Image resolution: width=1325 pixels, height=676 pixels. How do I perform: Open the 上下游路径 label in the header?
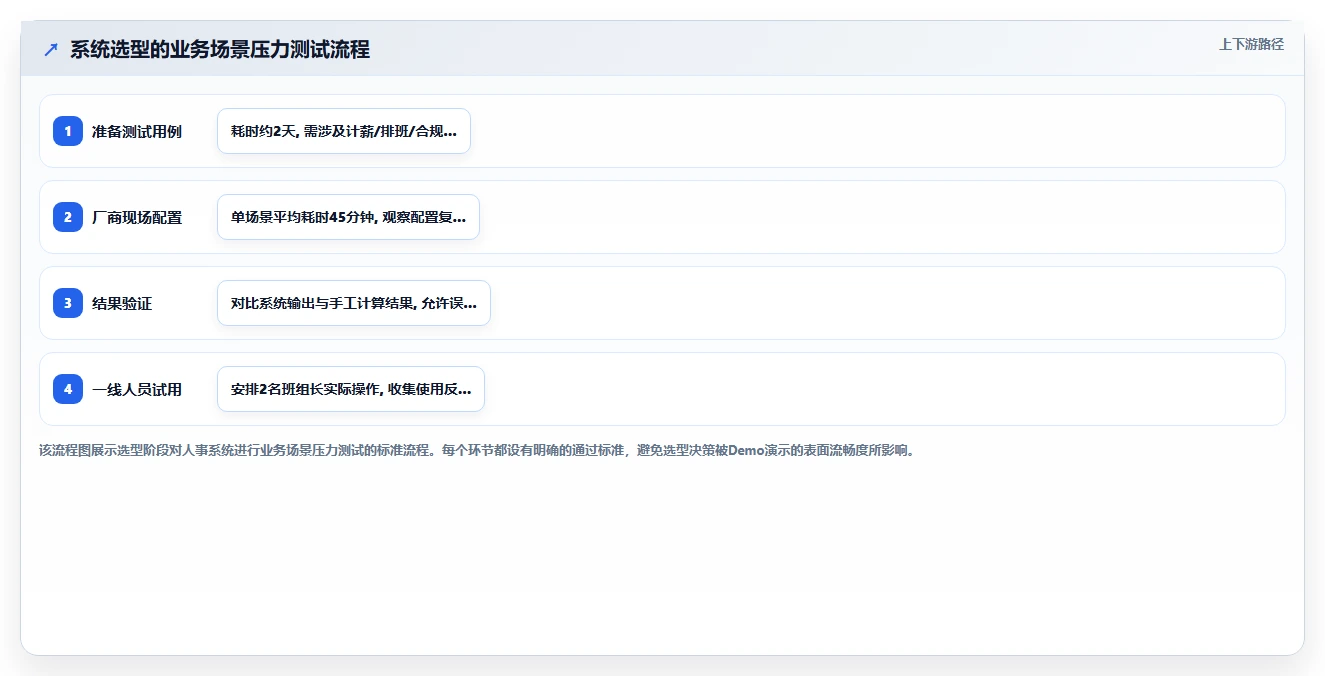1251,44
